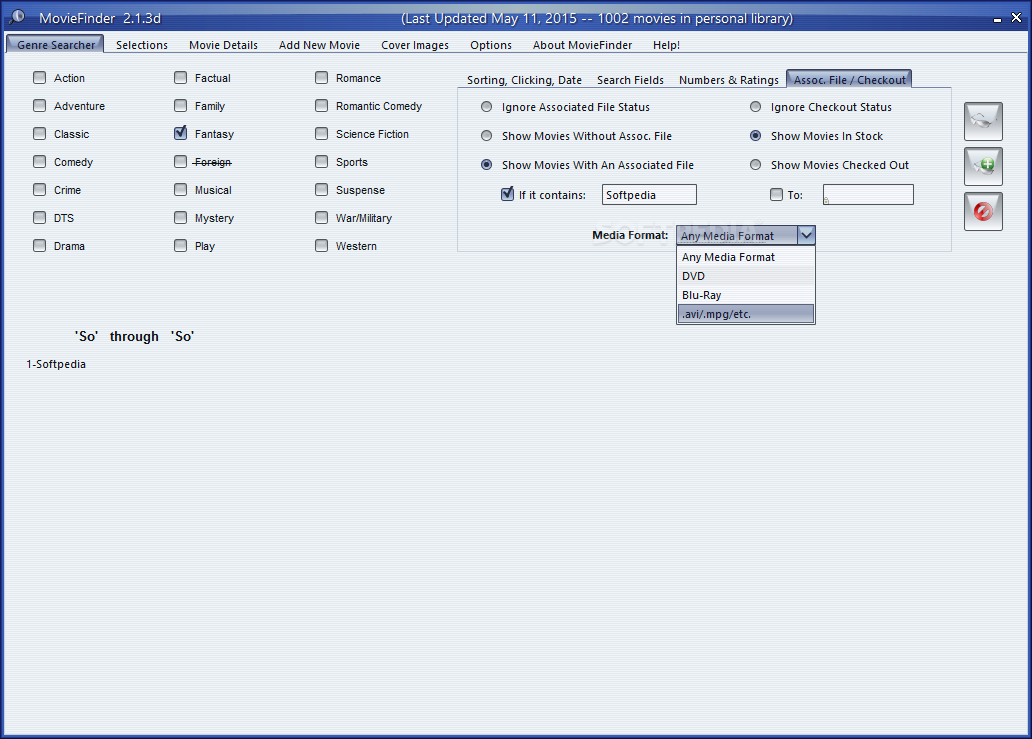Enable the DTS checkbox

(39, 218)
